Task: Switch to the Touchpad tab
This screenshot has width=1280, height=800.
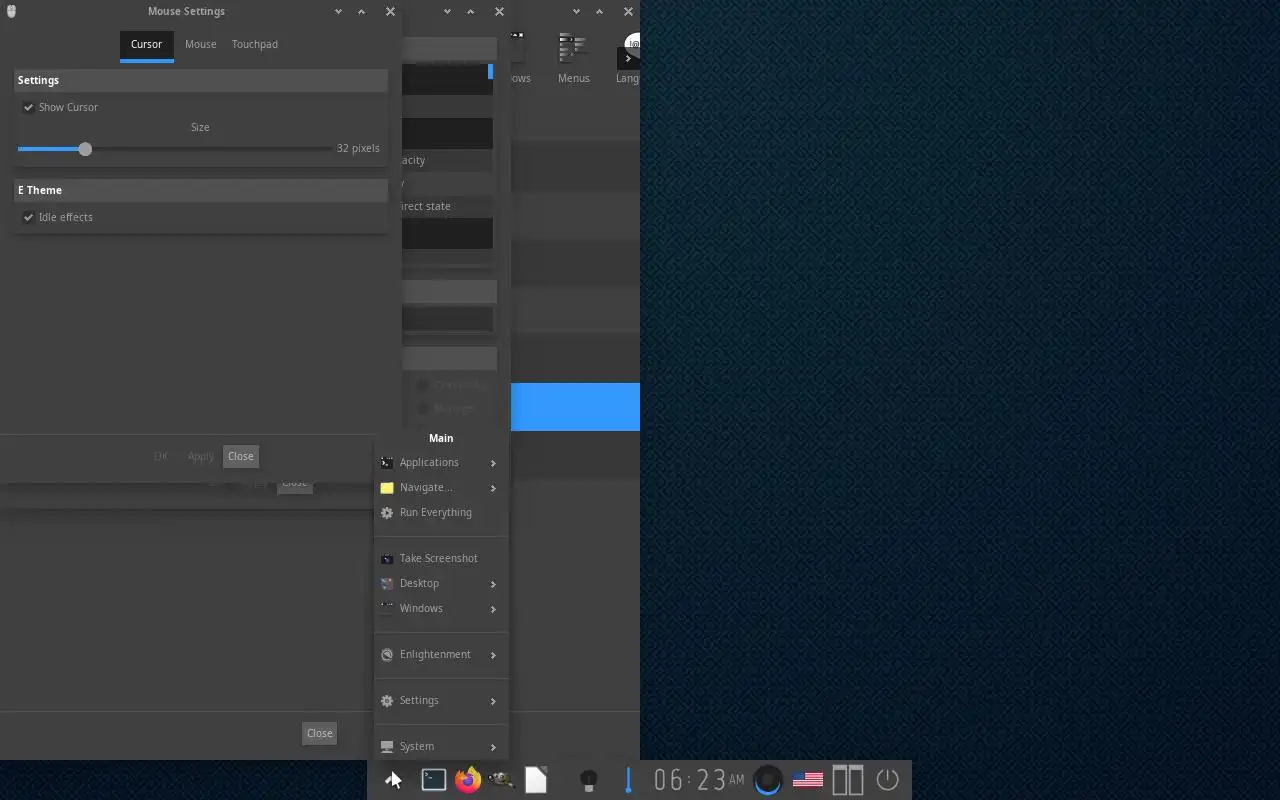Action: [255, 44]
